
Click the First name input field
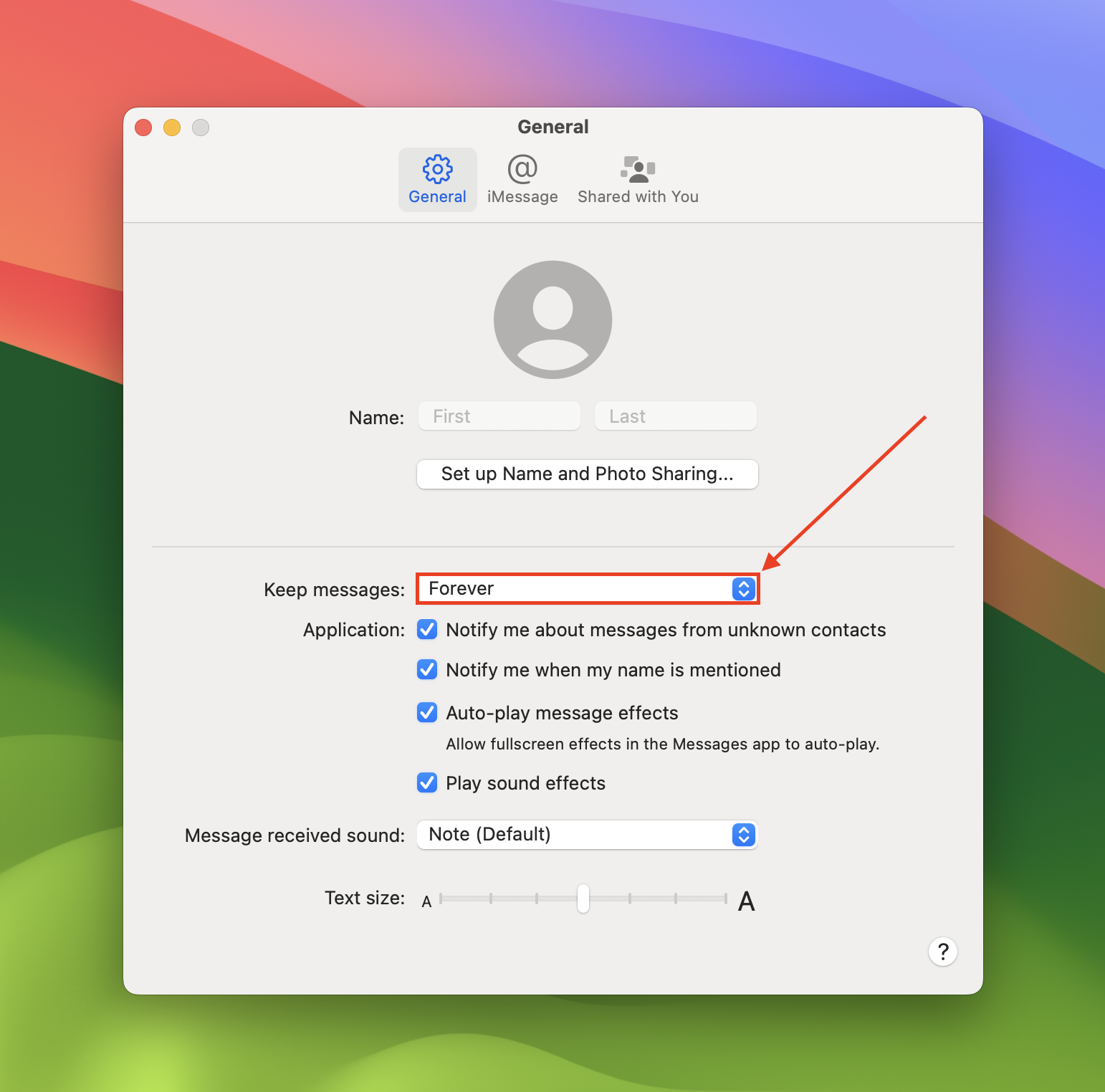point(499,416)
